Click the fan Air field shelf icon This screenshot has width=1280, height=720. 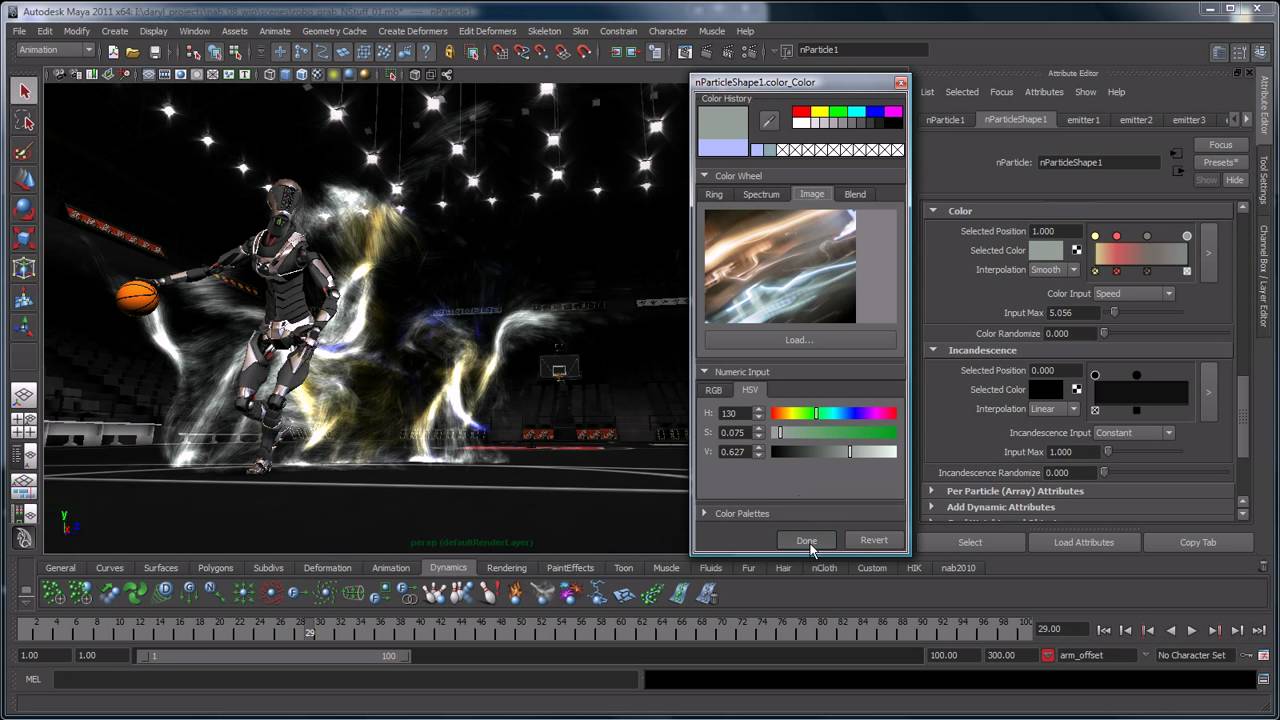136,593
